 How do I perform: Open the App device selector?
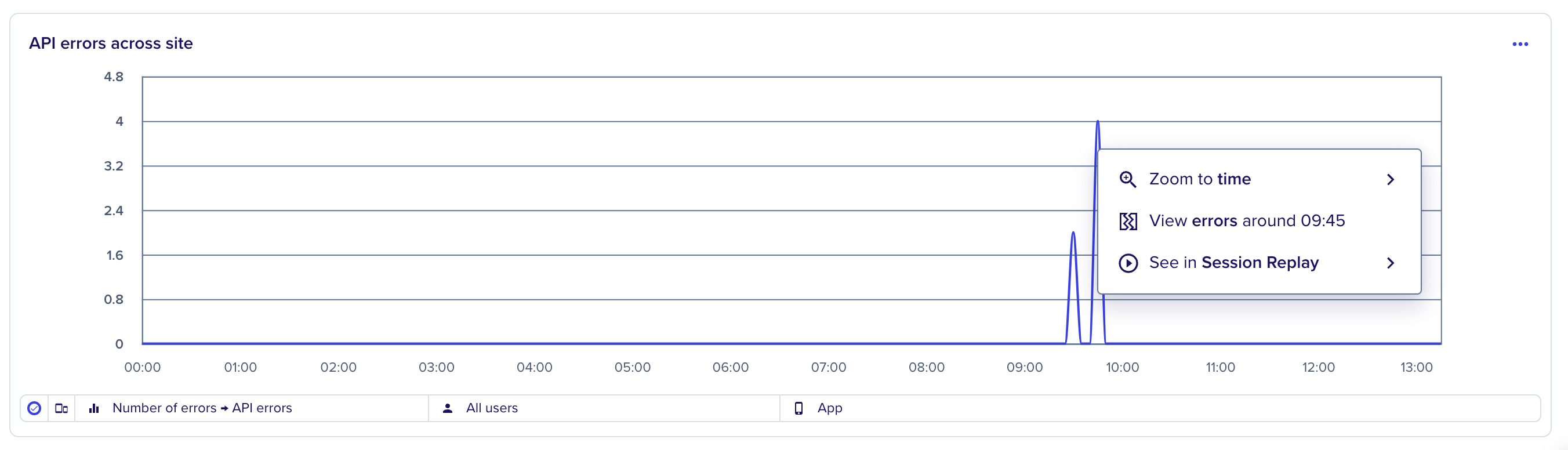tap(1160, 408)
